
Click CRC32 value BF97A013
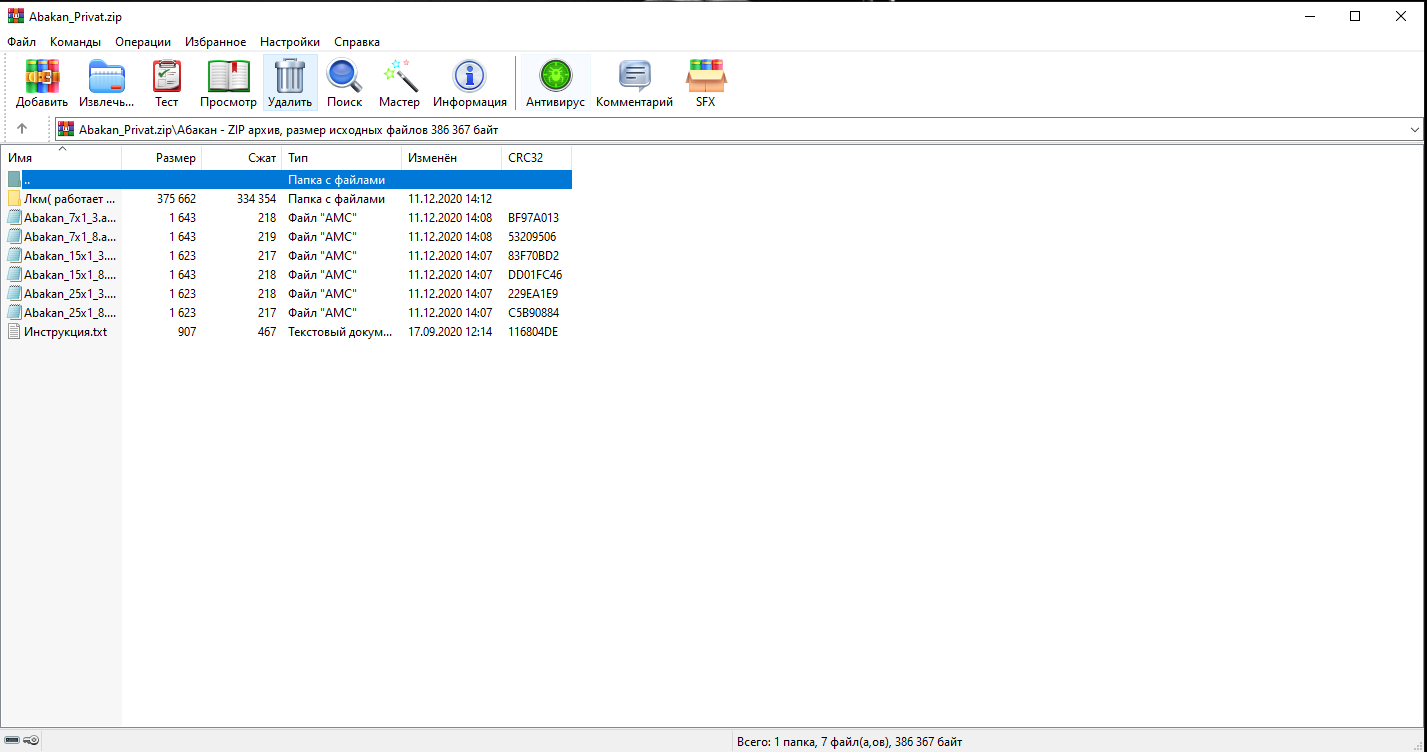point(534,218)
